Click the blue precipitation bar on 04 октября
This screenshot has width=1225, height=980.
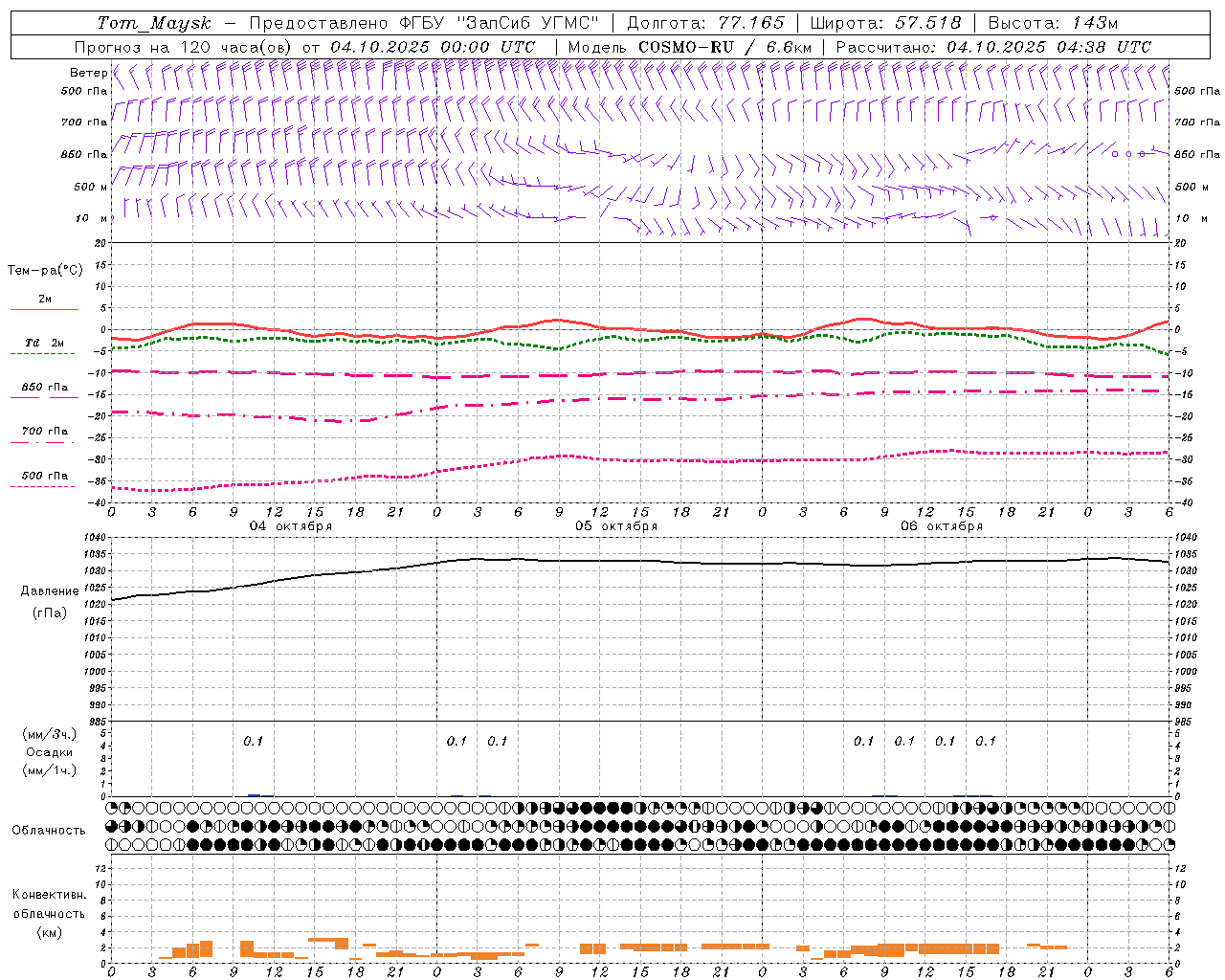[254, 794]
